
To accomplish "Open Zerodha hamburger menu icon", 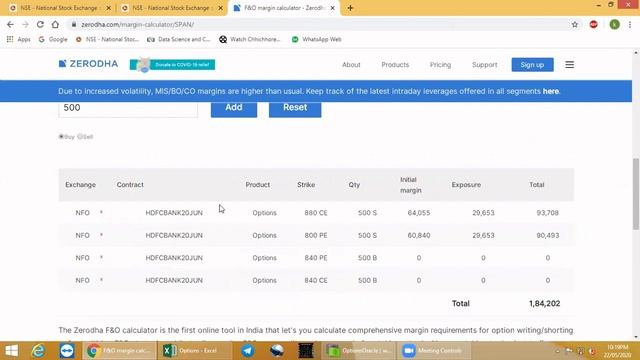I will (569, 64).
